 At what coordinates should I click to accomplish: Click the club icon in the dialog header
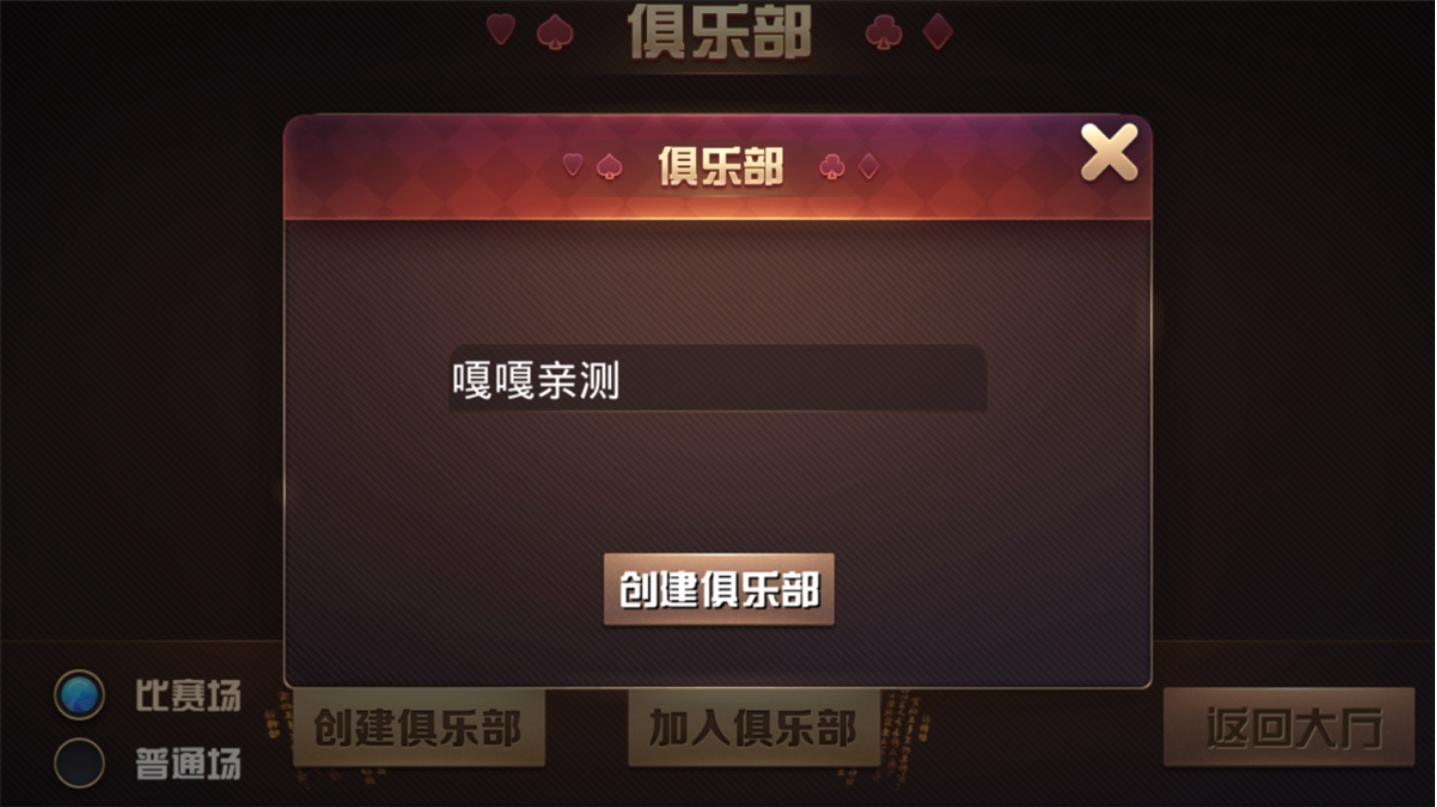pyautogui.click(x=832, y=166)
